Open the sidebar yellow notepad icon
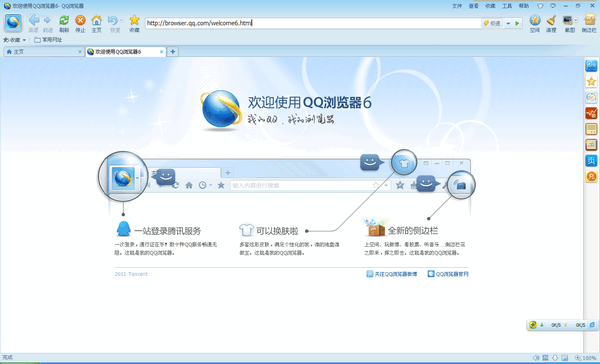 point(591,129)
